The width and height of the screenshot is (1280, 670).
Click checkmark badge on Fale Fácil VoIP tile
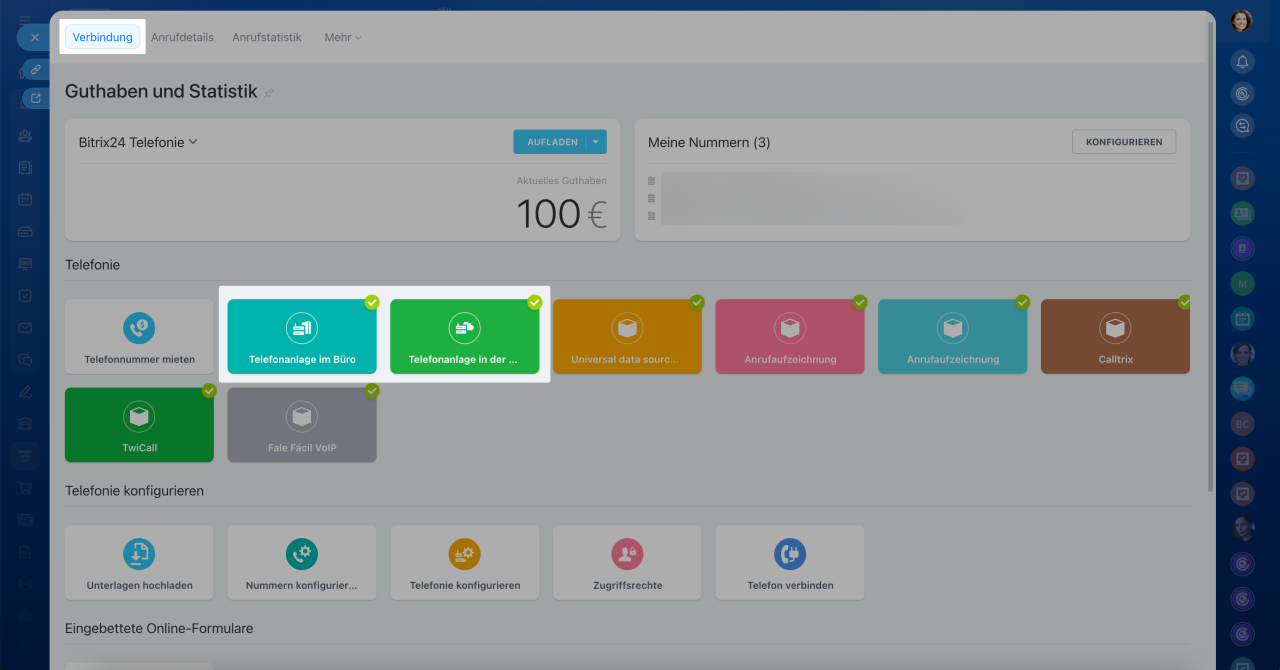(x=372, y=391)
